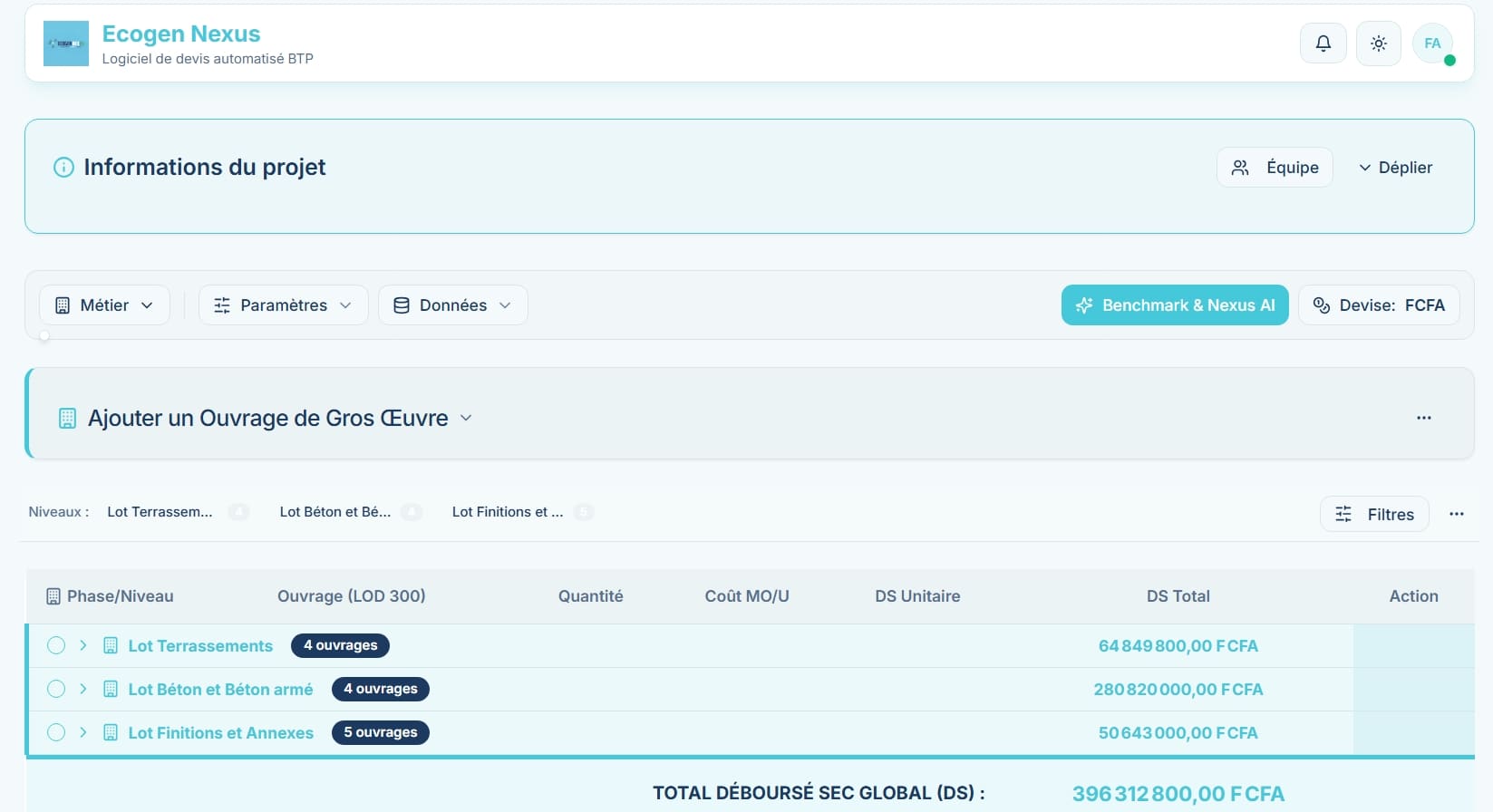Screen dimensions: 1493x812
Task: Click 5 ouvrages badge
Action: 381,732
